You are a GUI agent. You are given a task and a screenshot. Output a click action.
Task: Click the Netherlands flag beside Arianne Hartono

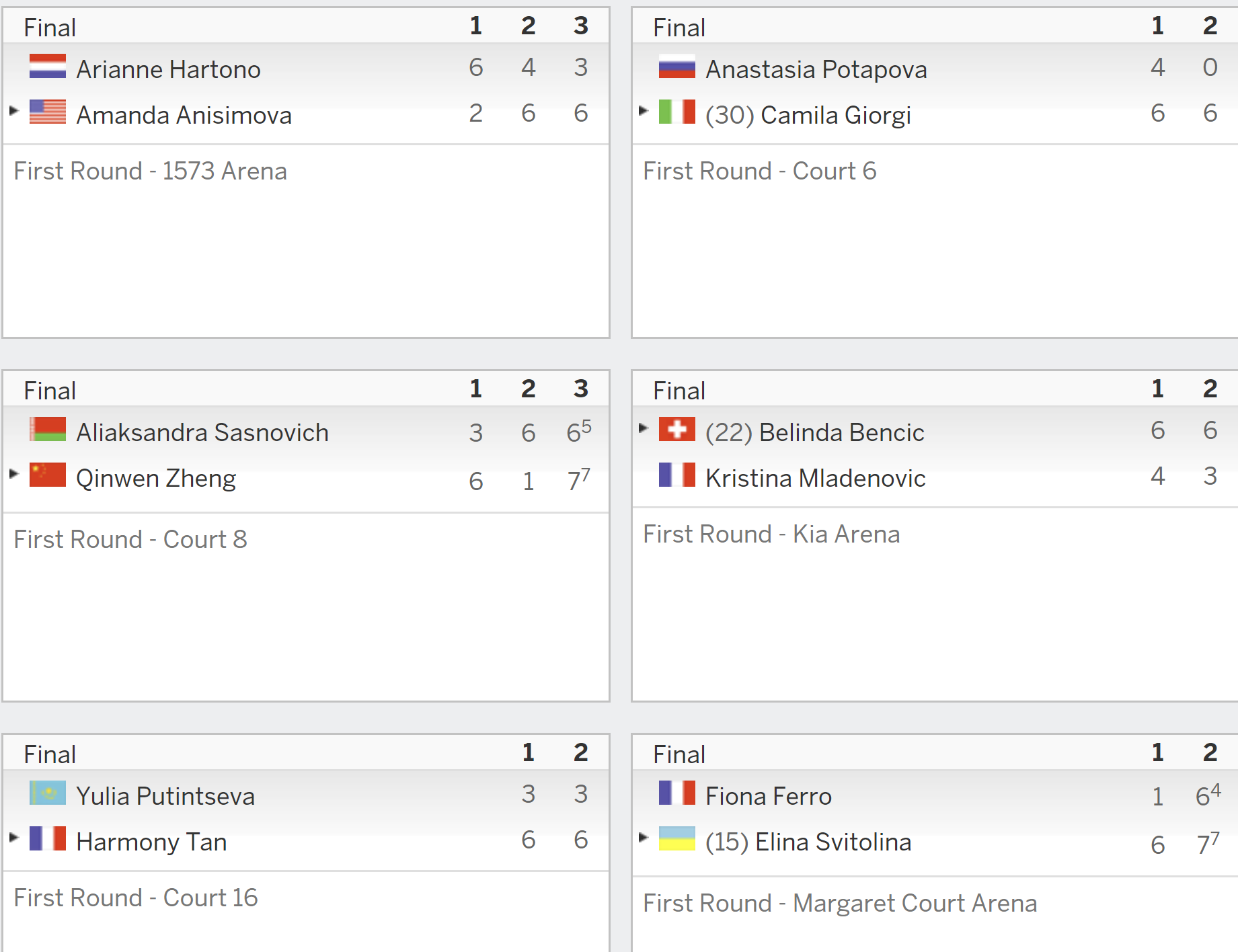(48, 66)
